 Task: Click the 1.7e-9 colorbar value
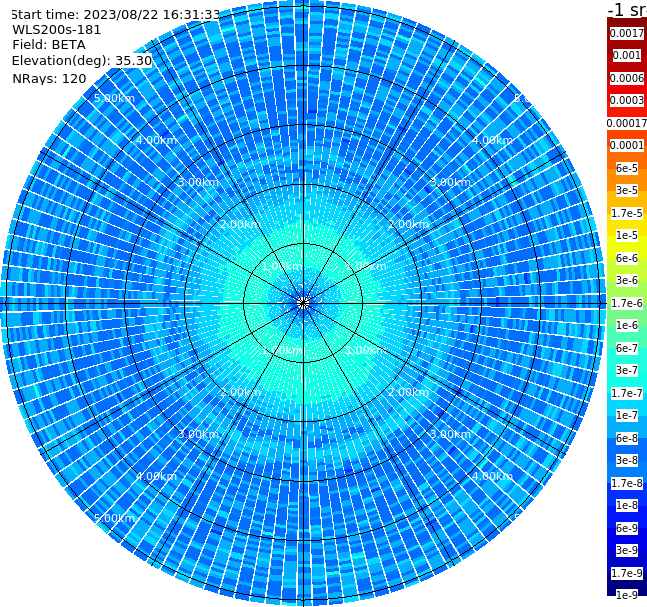point(627,573)
